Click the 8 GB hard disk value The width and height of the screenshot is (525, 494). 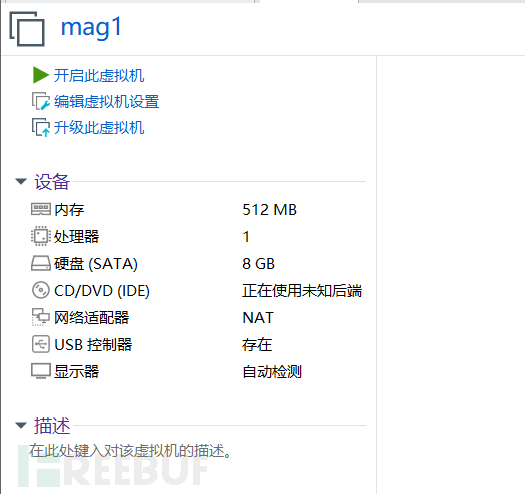click(x=258, y=264)
